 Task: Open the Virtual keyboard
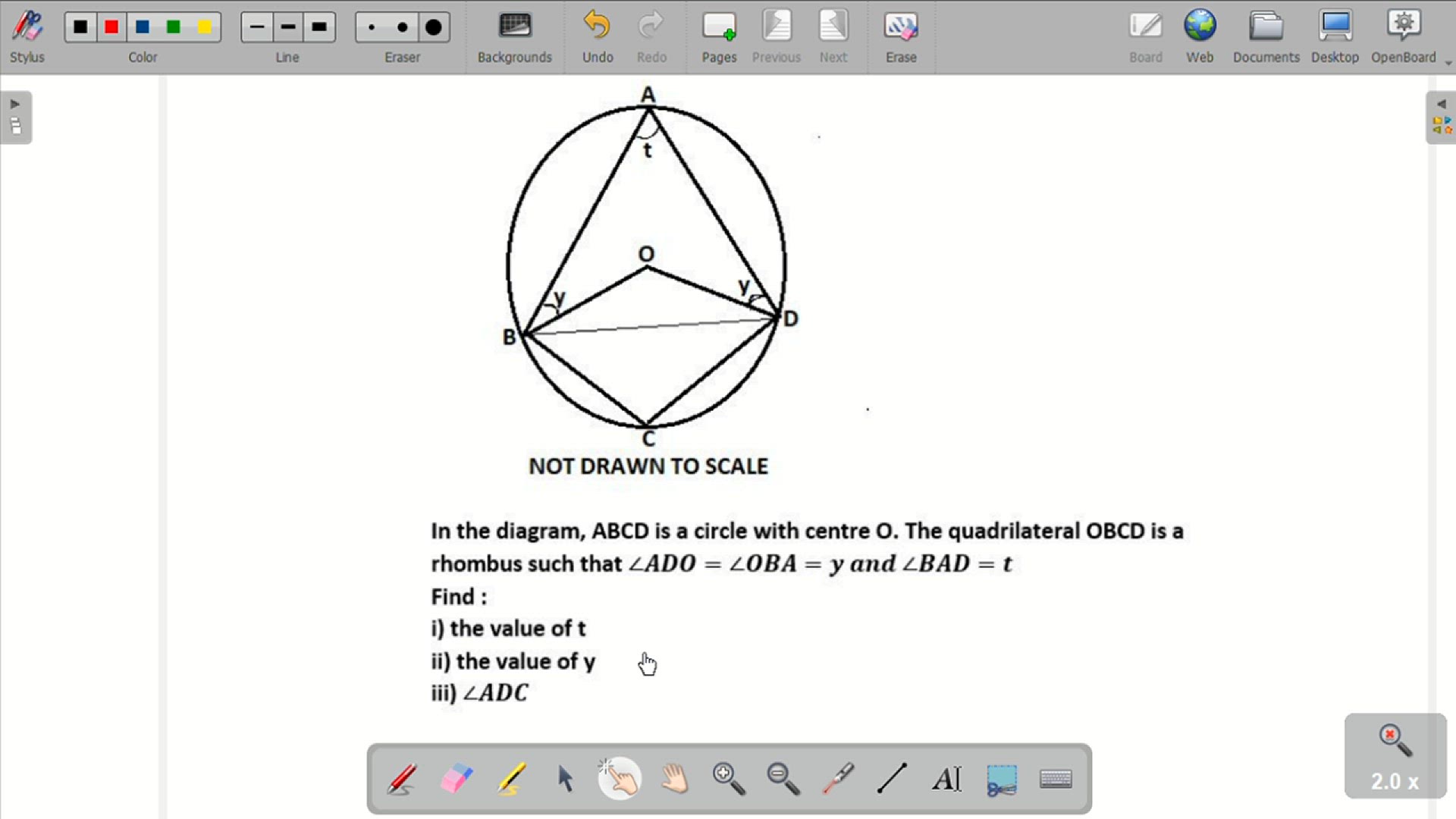point(1056,778)
